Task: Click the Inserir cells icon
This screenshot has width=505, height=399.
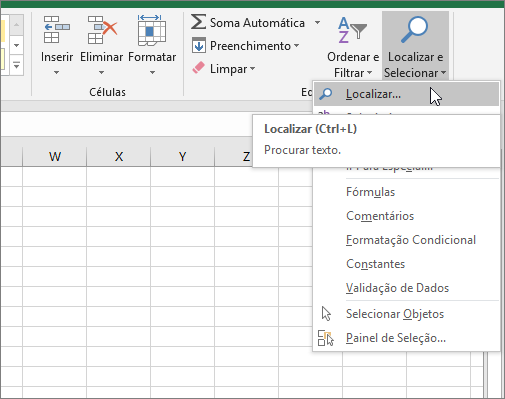Action: click(56, 30)
